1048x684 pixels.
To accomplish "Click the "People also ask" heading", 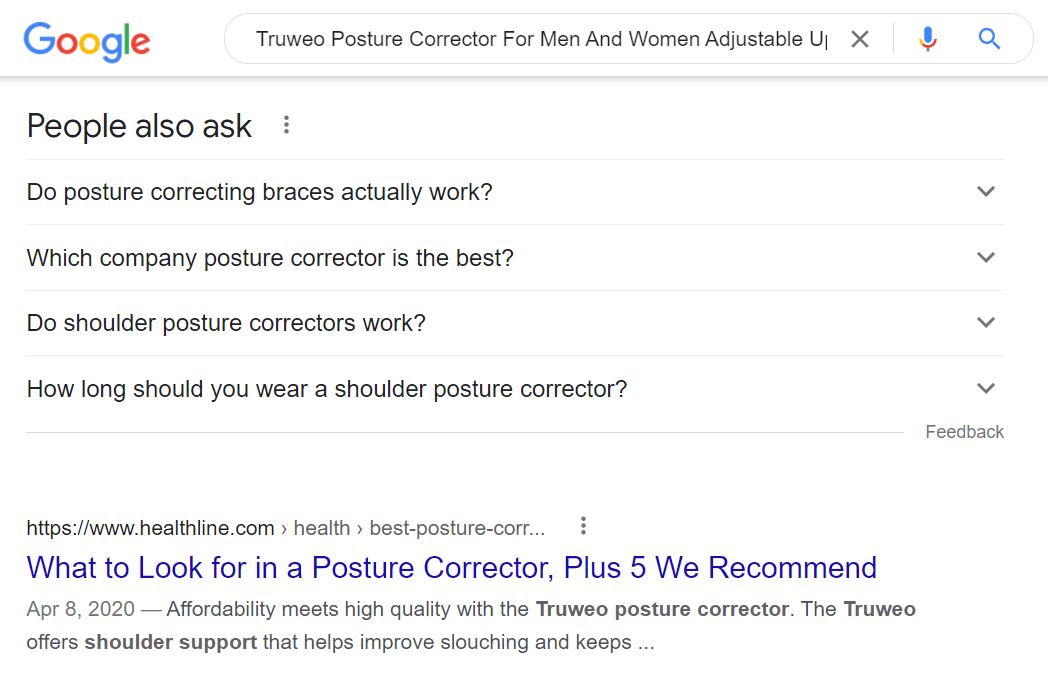I will [139, 126].
